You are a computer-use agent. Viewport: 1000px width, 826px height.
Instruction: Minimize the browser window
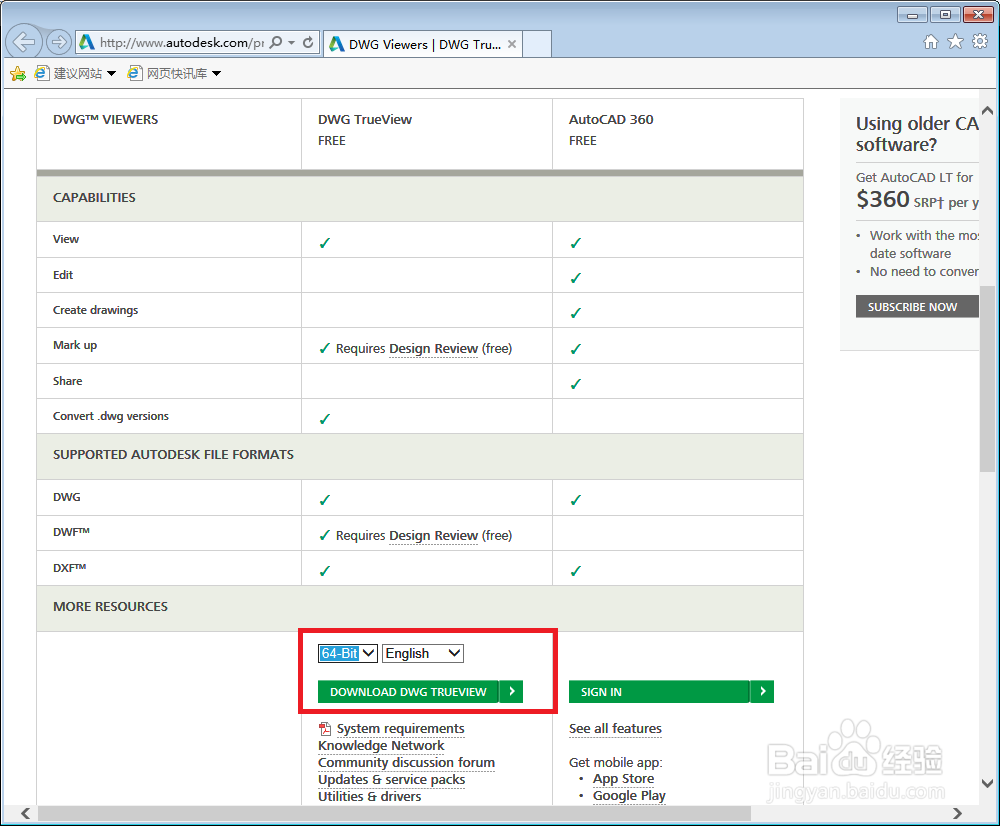coord(913,15)
